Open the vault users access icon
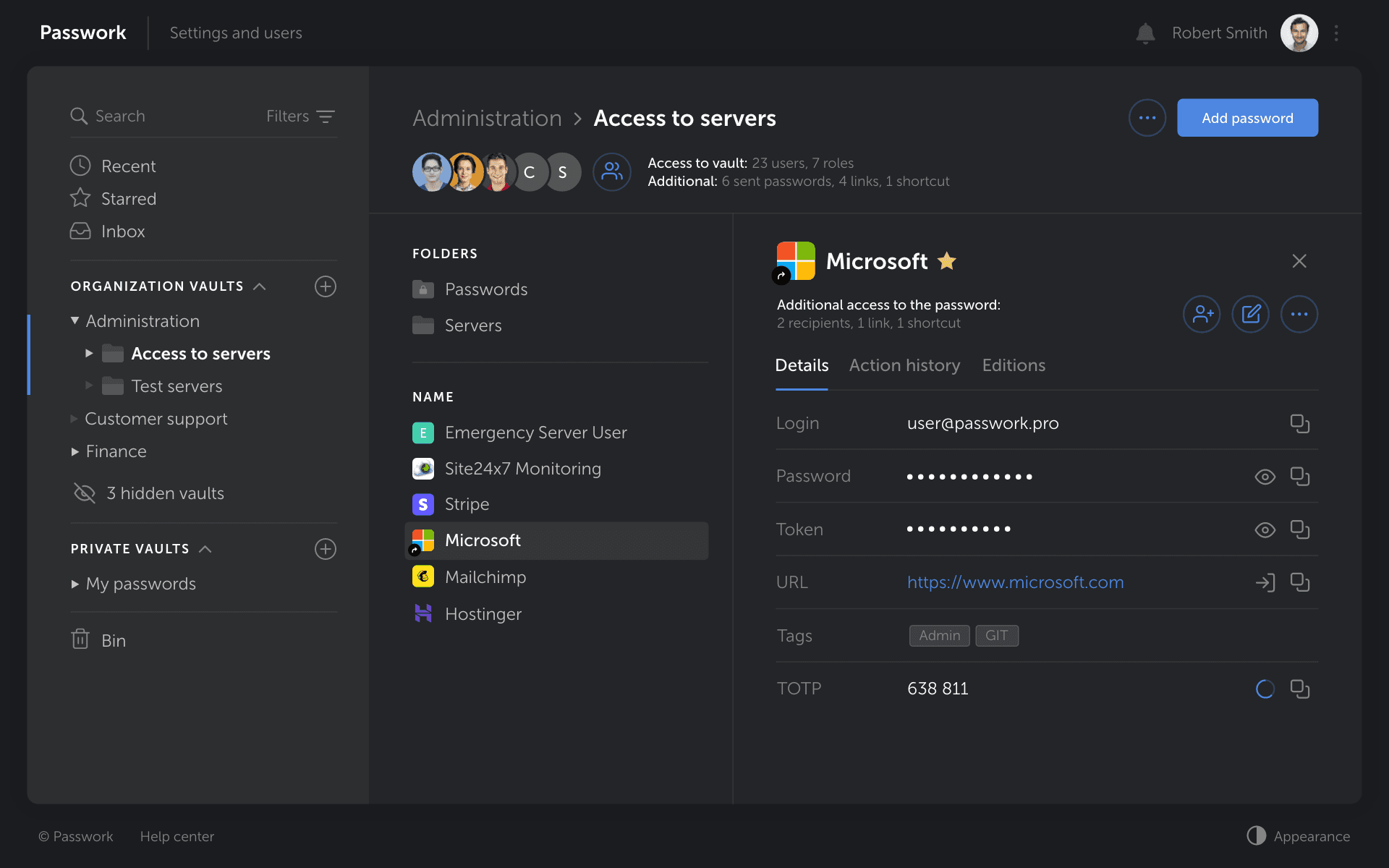 (x=612, y=172)
